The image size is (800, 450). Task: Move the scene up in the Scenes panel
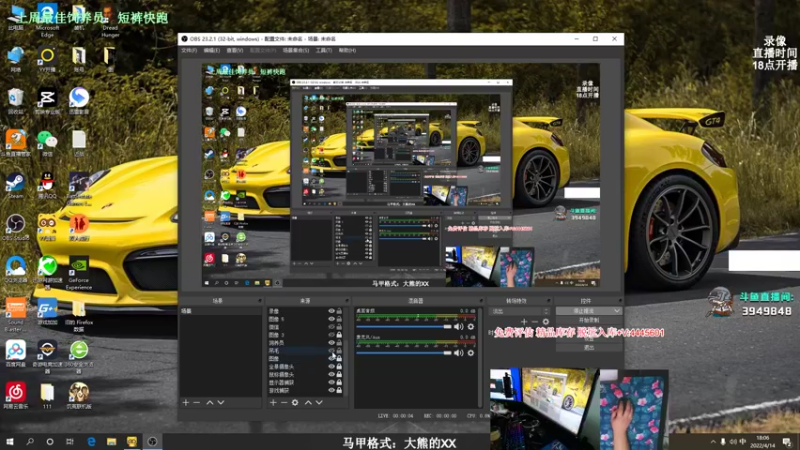coord(210,403)
